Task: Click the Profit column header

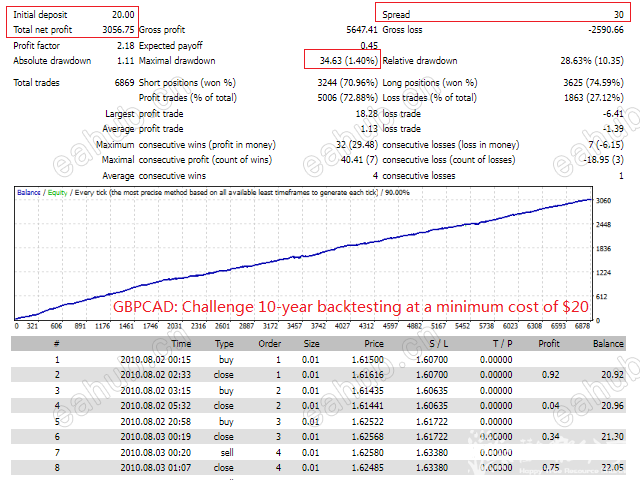Action: click(549, 344)
